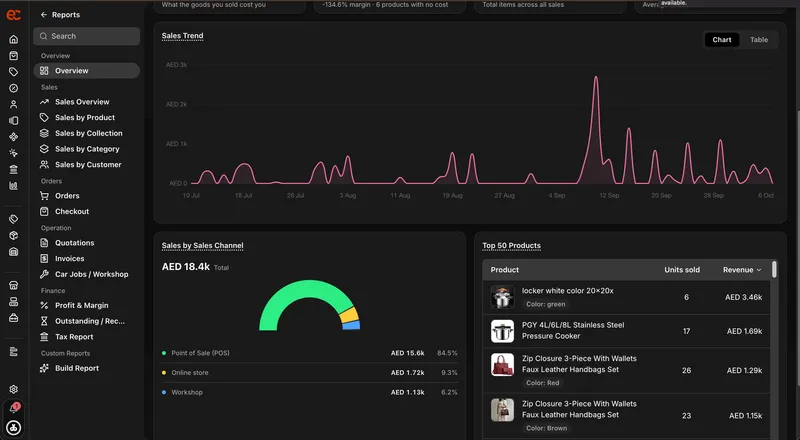800x440 pixels.
Task: Click the Sales by Sales Channel heading
Action: (x=203, y=246)
